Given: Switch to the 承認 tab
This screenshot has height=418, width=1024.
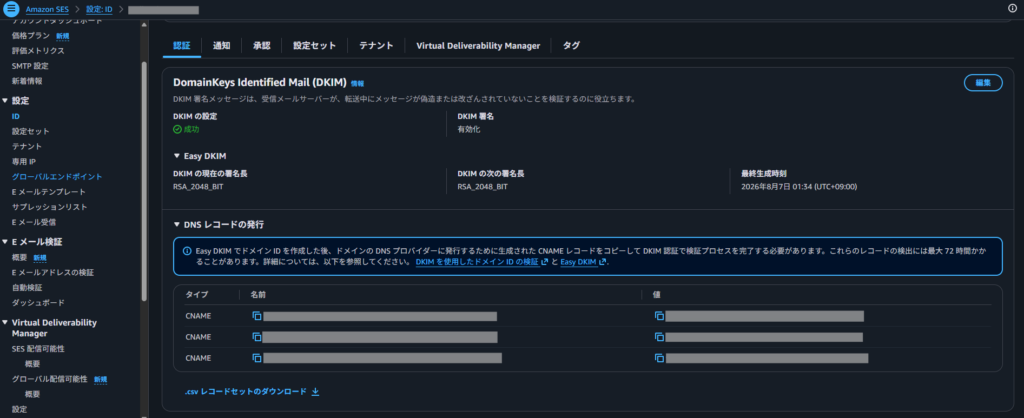Looking at the screenshot, I should pyautogui.click(x=261, y=46).
